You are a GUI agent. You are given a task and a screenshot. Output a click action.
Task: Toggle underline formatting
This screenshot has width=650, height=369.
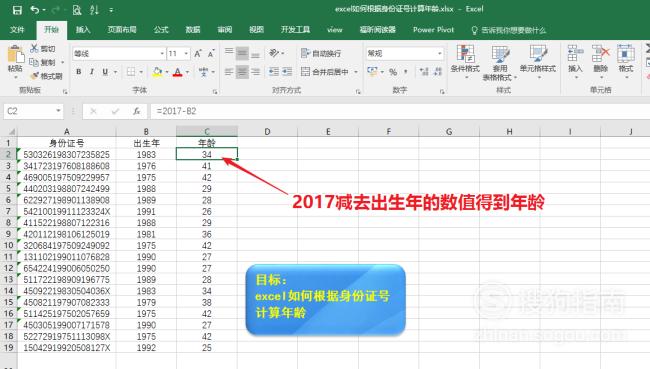pos(105,72)
